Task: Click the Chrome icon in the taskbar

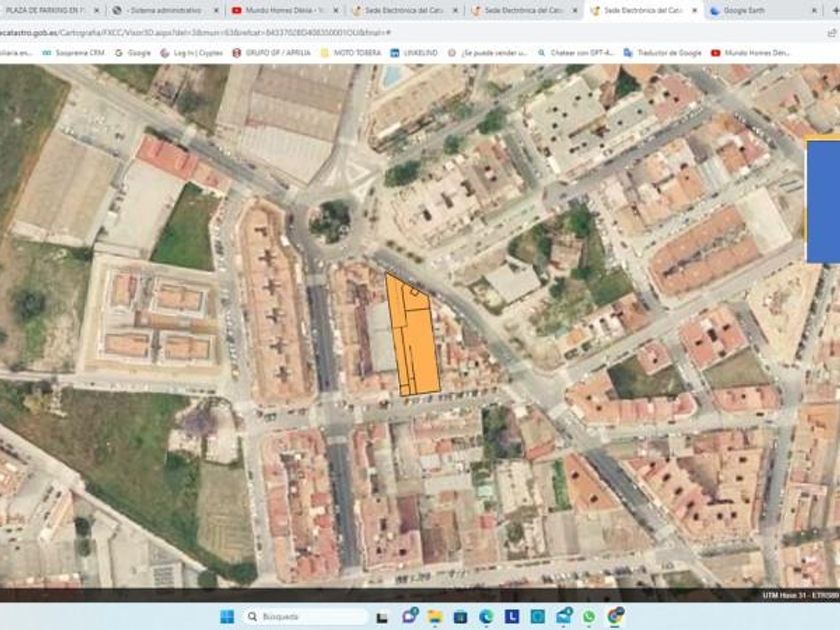Action: [x=615, y=616]
